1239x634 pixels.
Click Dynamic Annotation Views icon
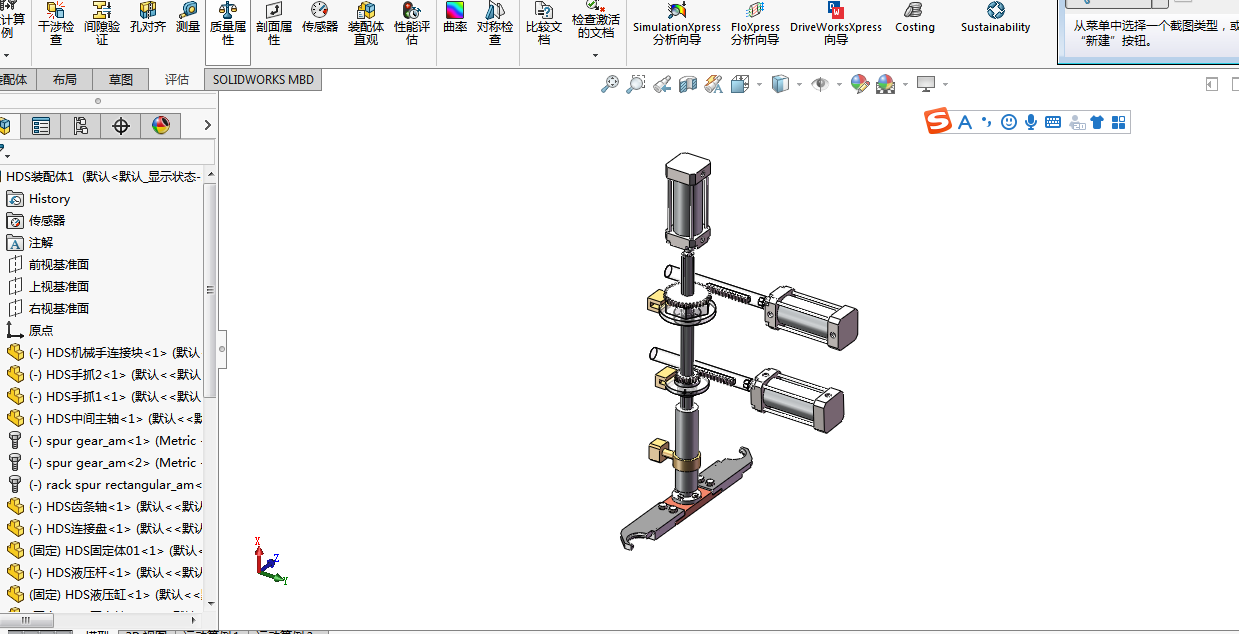click(713, 85)
